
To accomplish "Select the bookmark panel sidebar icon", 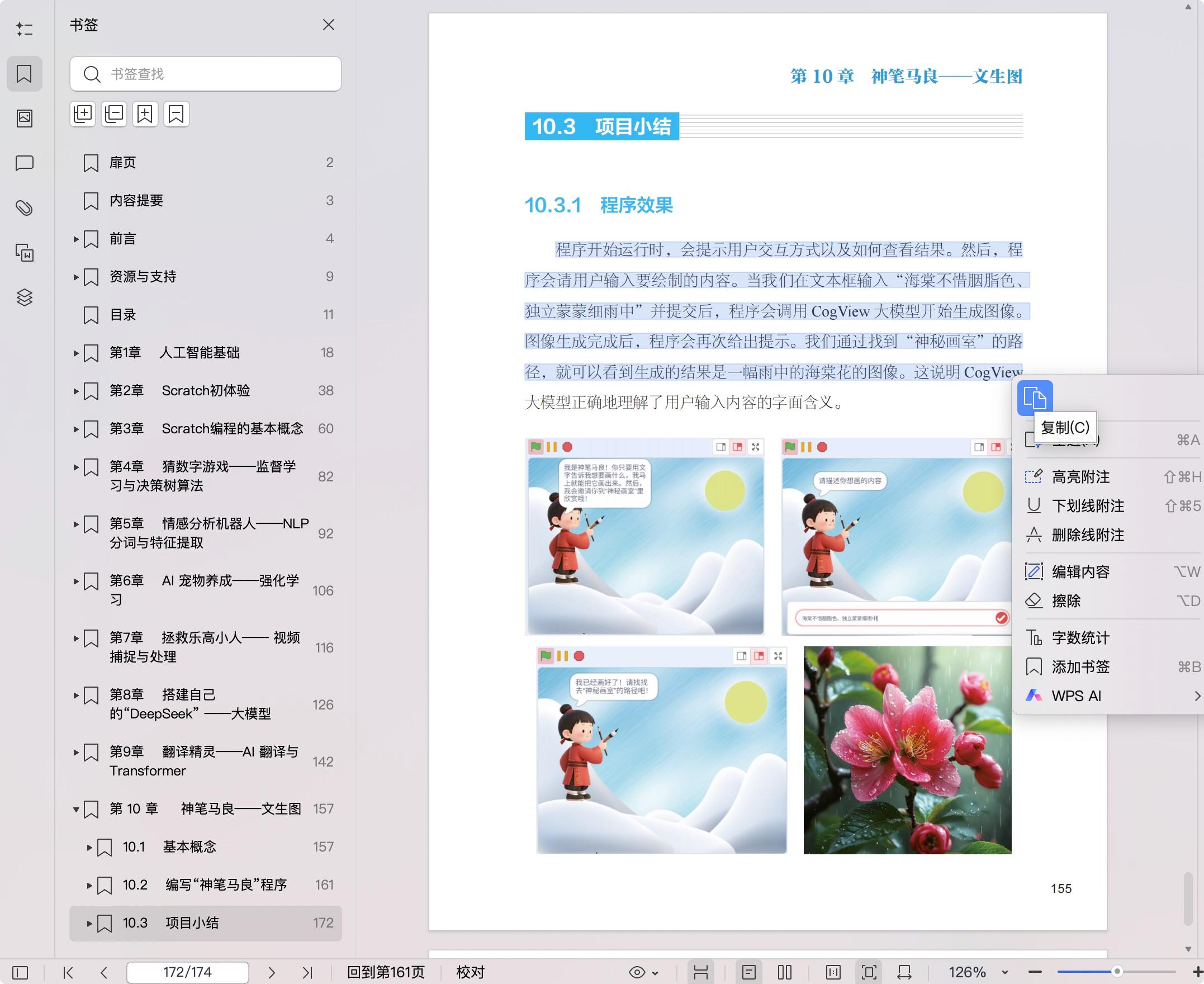I will [x=25, y=74].
